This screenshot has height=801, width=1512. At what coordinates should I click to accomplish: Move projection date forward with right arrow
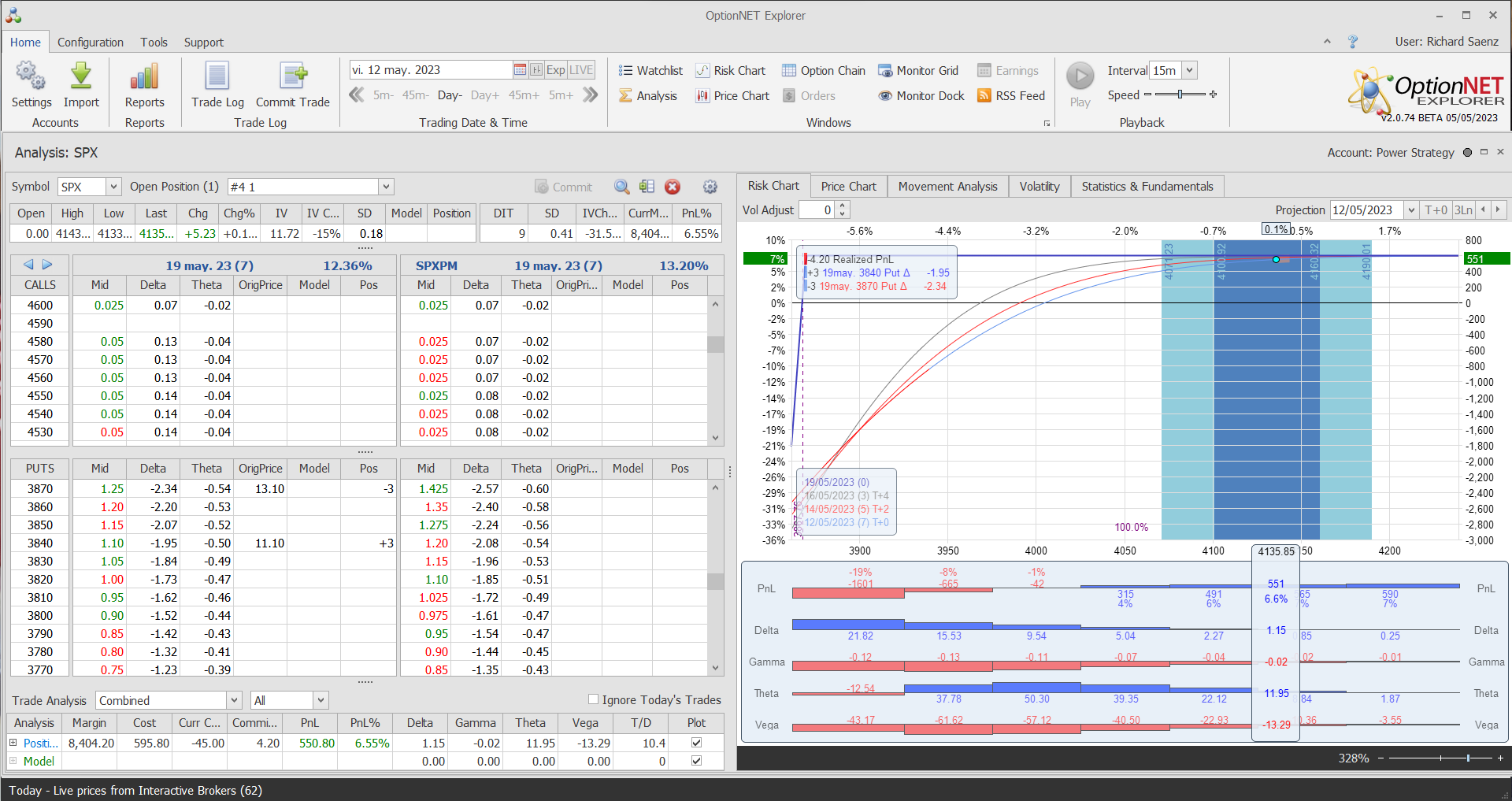point(1499,210)
